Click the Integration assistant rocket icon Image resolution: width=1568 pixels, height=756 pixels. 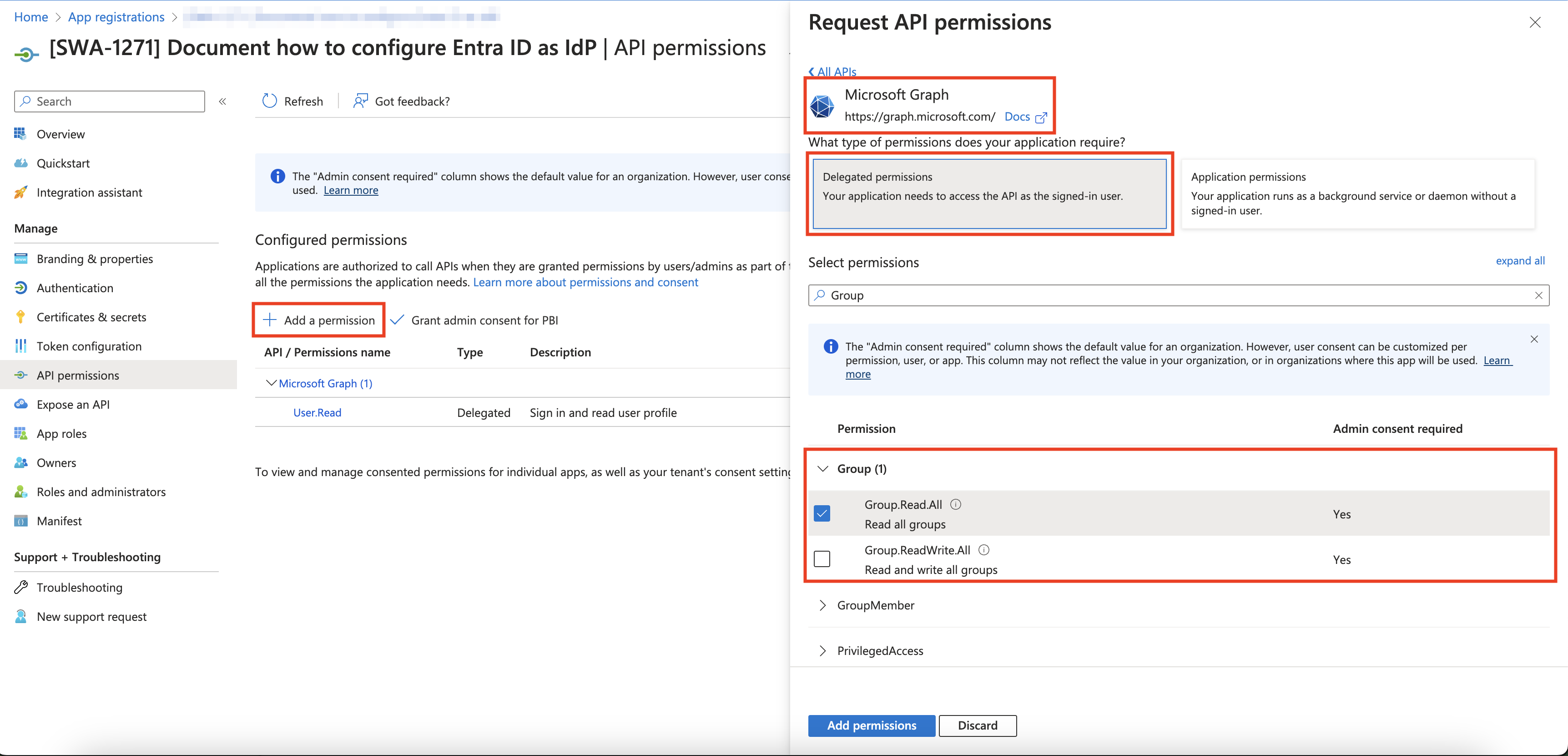click(x=20, y=192)
